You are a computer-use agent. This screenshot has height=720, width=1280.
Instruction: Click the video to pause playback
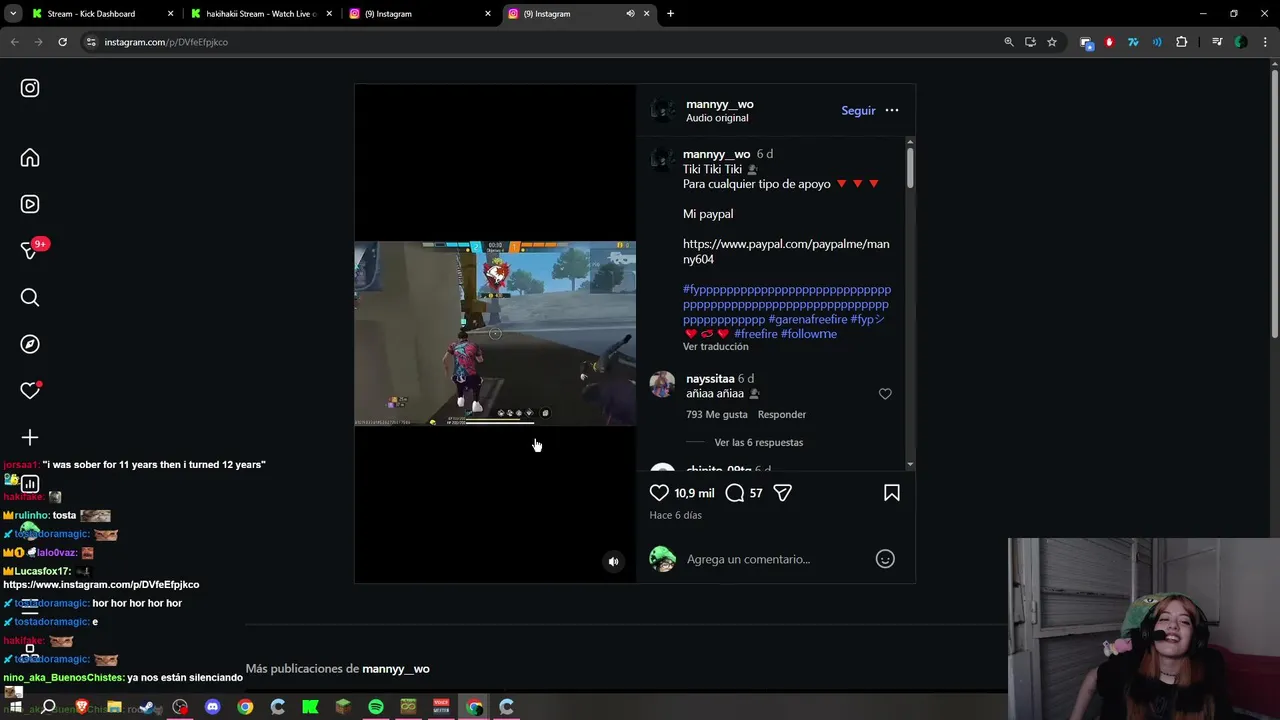495,333
